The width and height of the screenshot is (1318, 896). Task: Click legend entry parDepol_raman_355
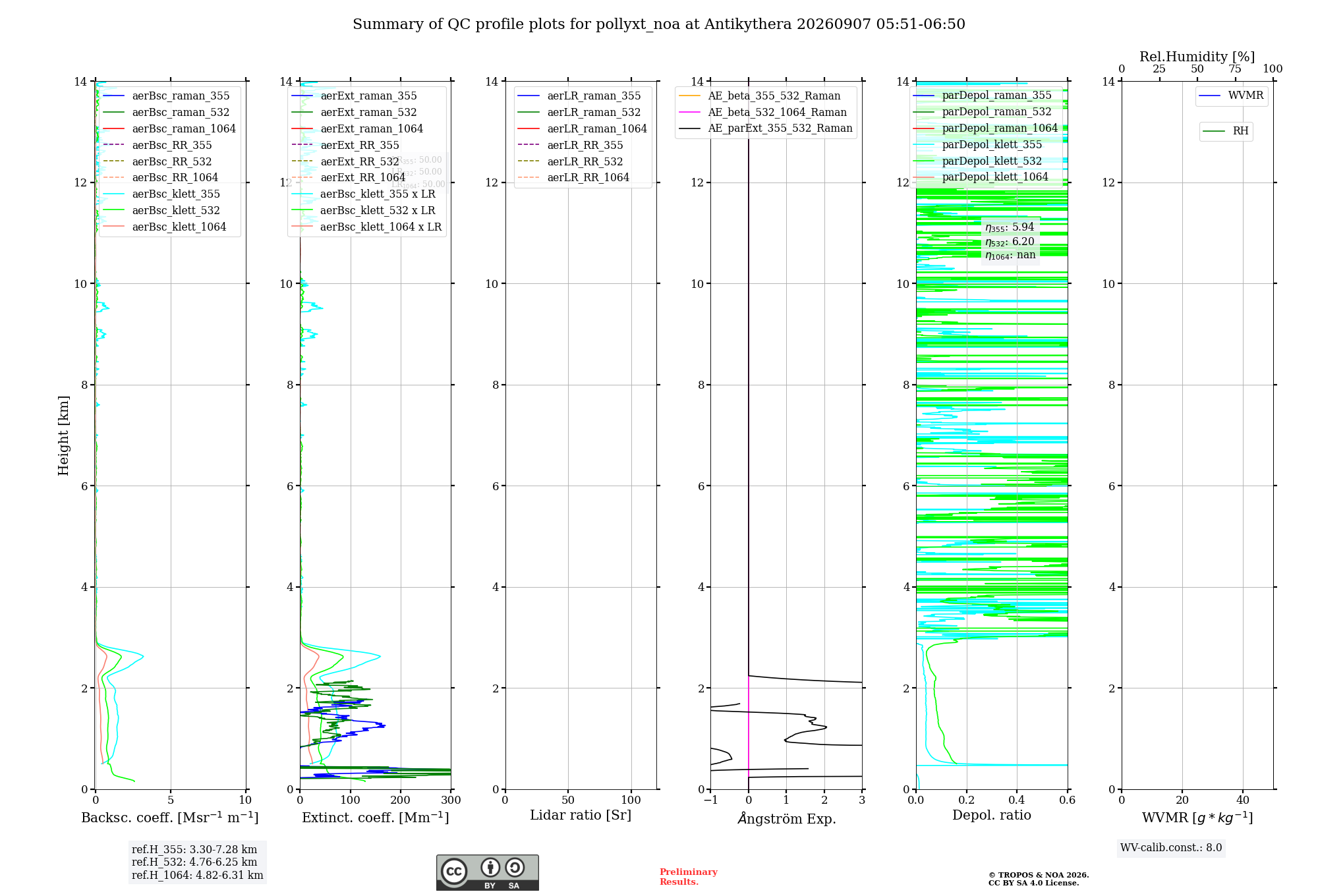click(983, 95)
